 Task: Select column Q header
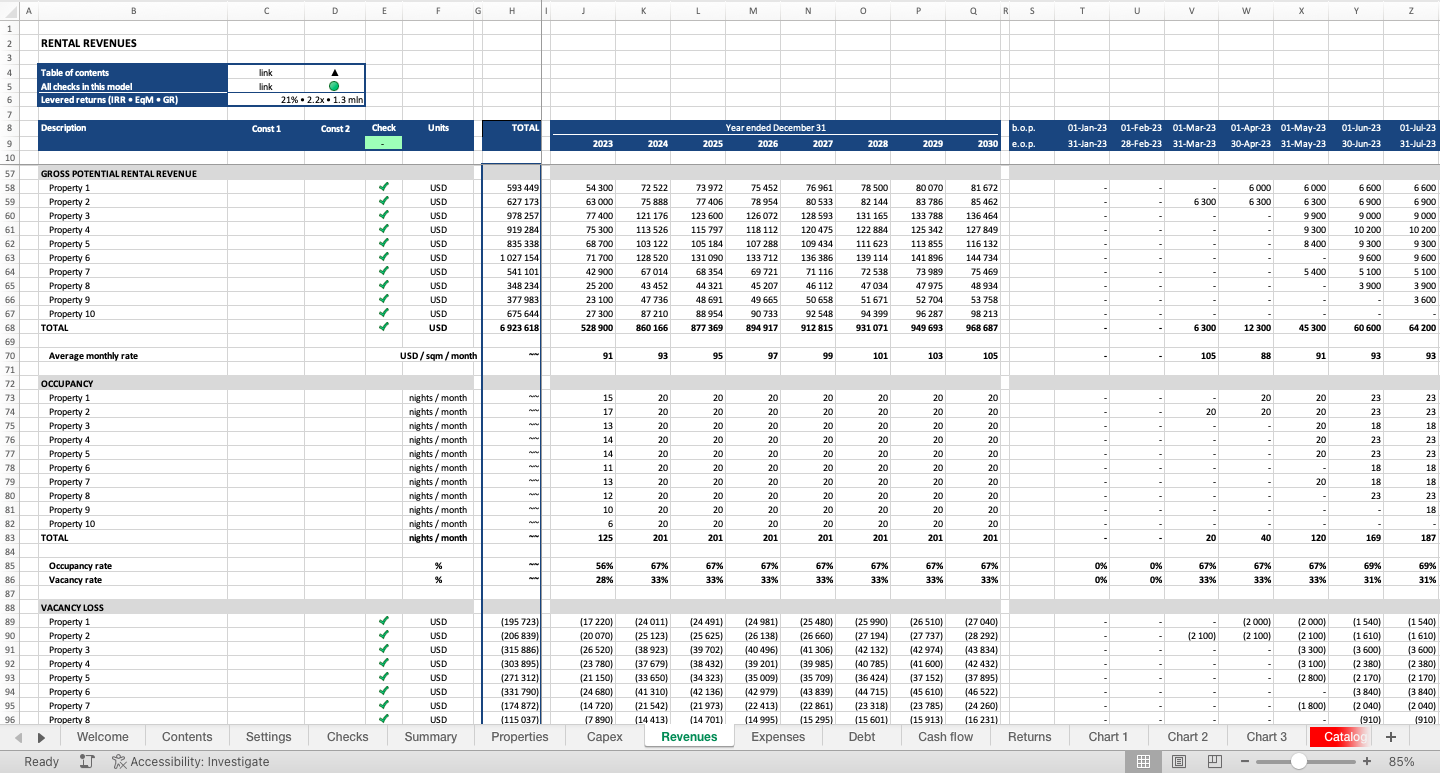973,11
